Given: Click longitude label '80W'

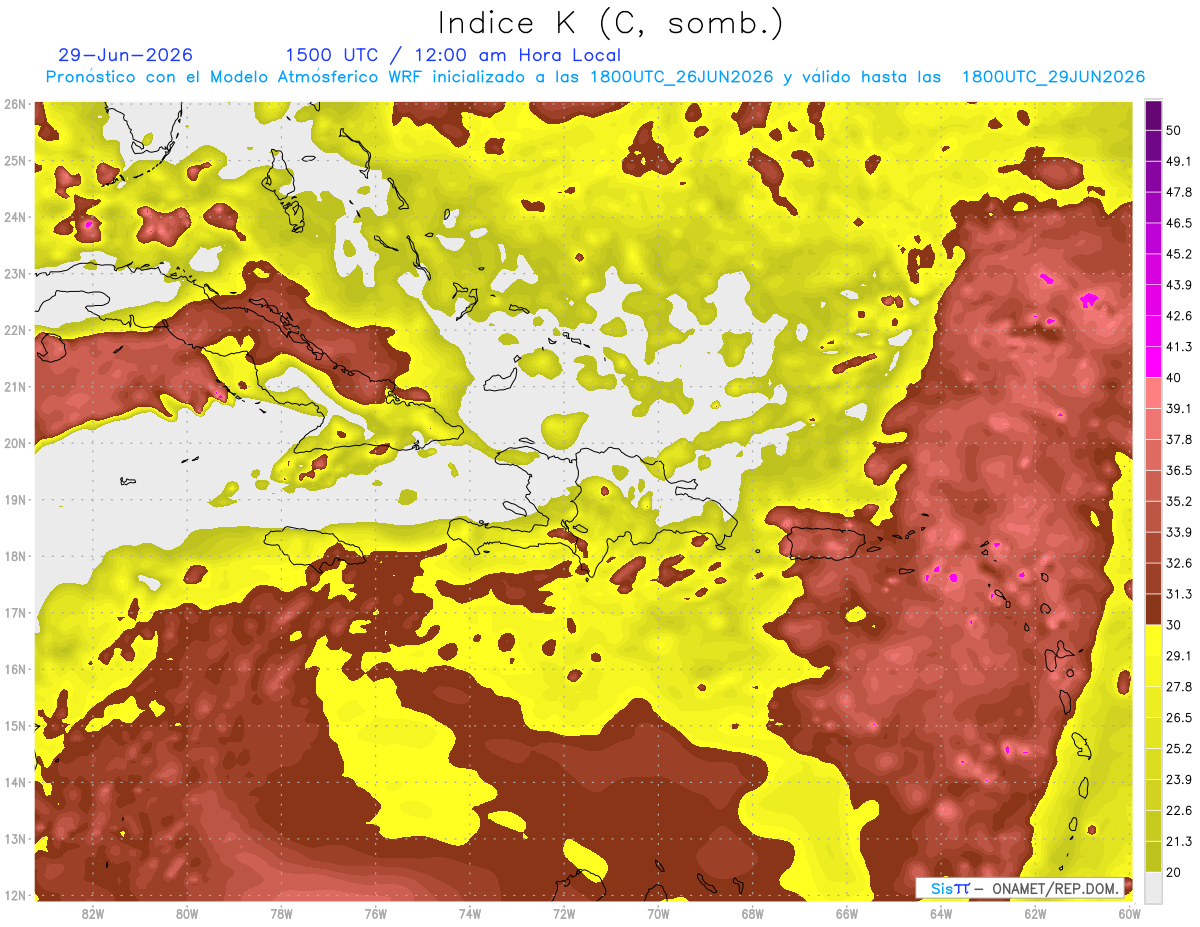Looking at the screenshot, I should tap(187, 914).
